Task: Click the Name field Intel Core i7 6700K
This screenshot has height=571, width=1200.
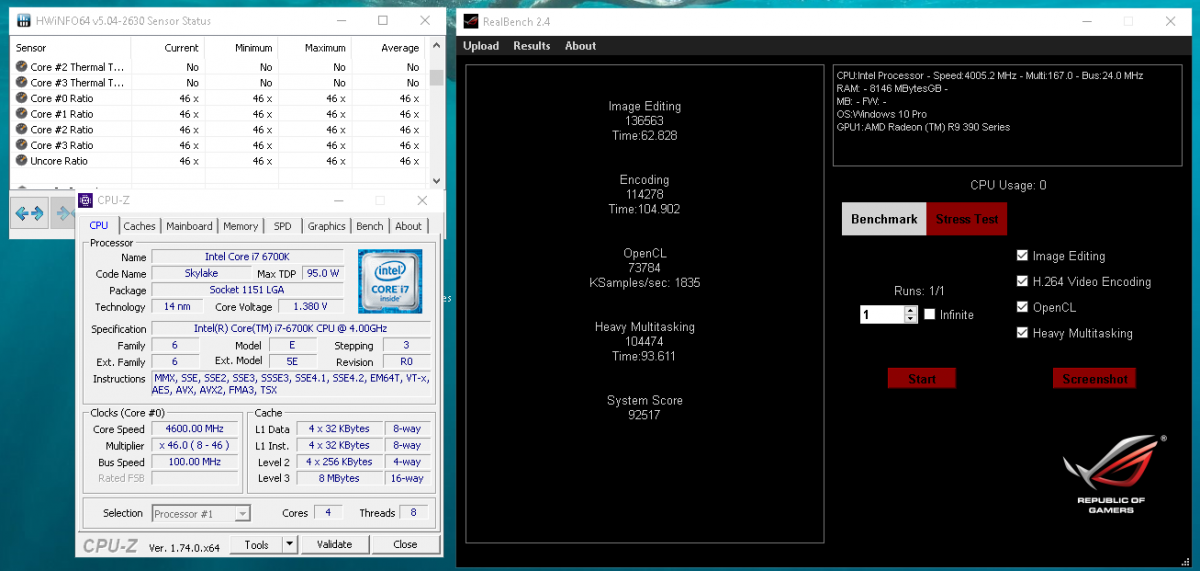Action: click(247, 257)
